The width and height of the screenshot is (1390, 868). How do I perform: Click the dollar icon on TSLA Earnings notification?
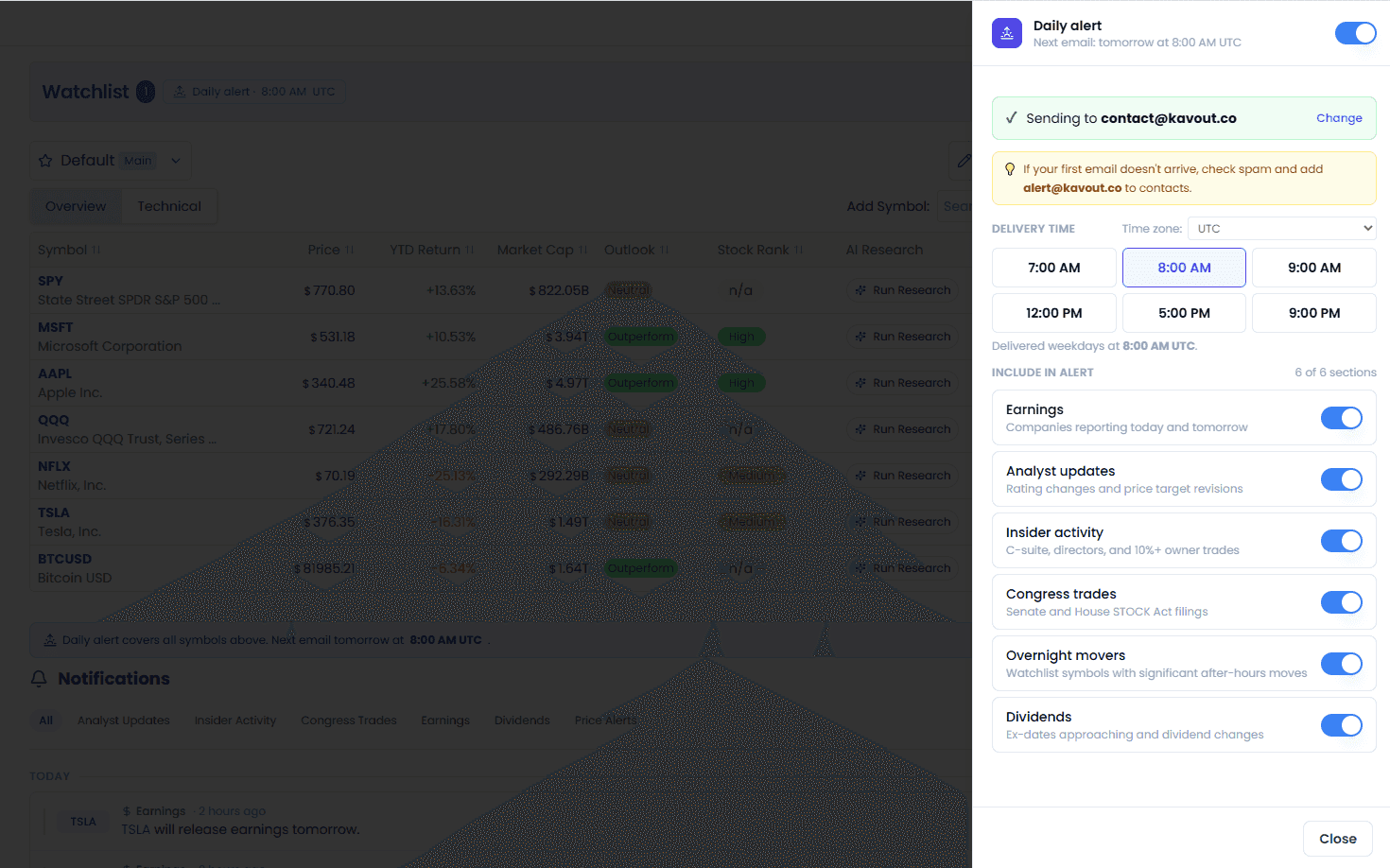127,811
